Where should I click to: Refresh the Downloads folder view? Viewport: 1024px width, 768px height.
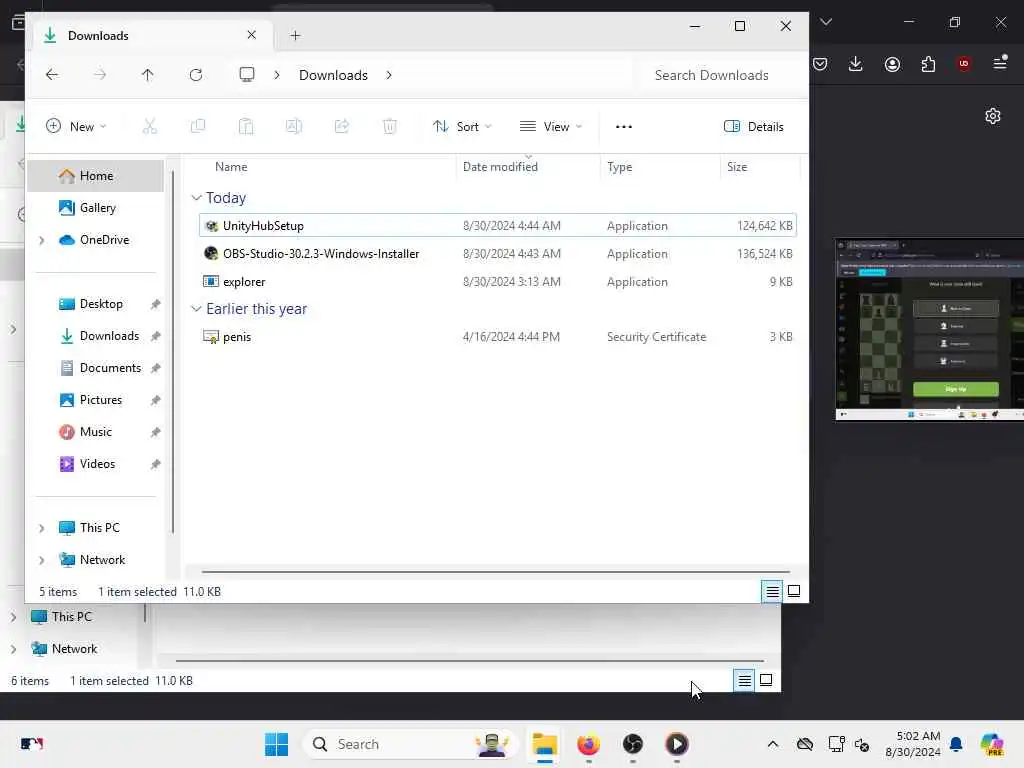[x=196, y=75]
